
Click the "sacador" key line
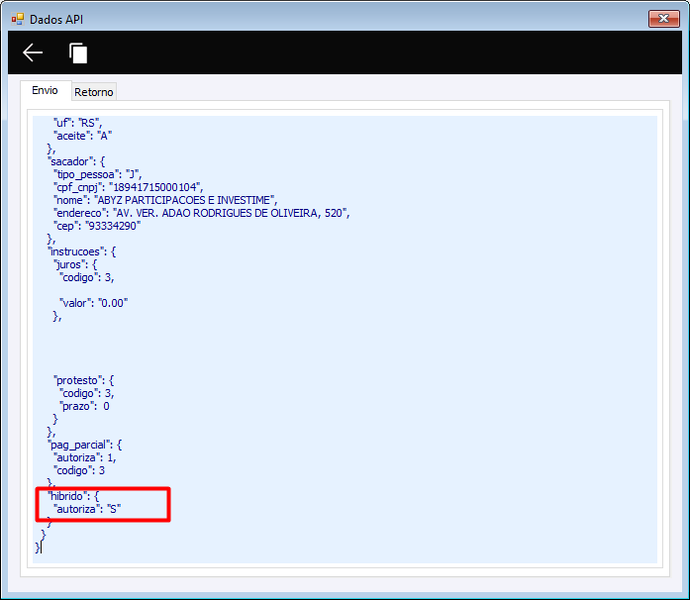pos(76,162)
